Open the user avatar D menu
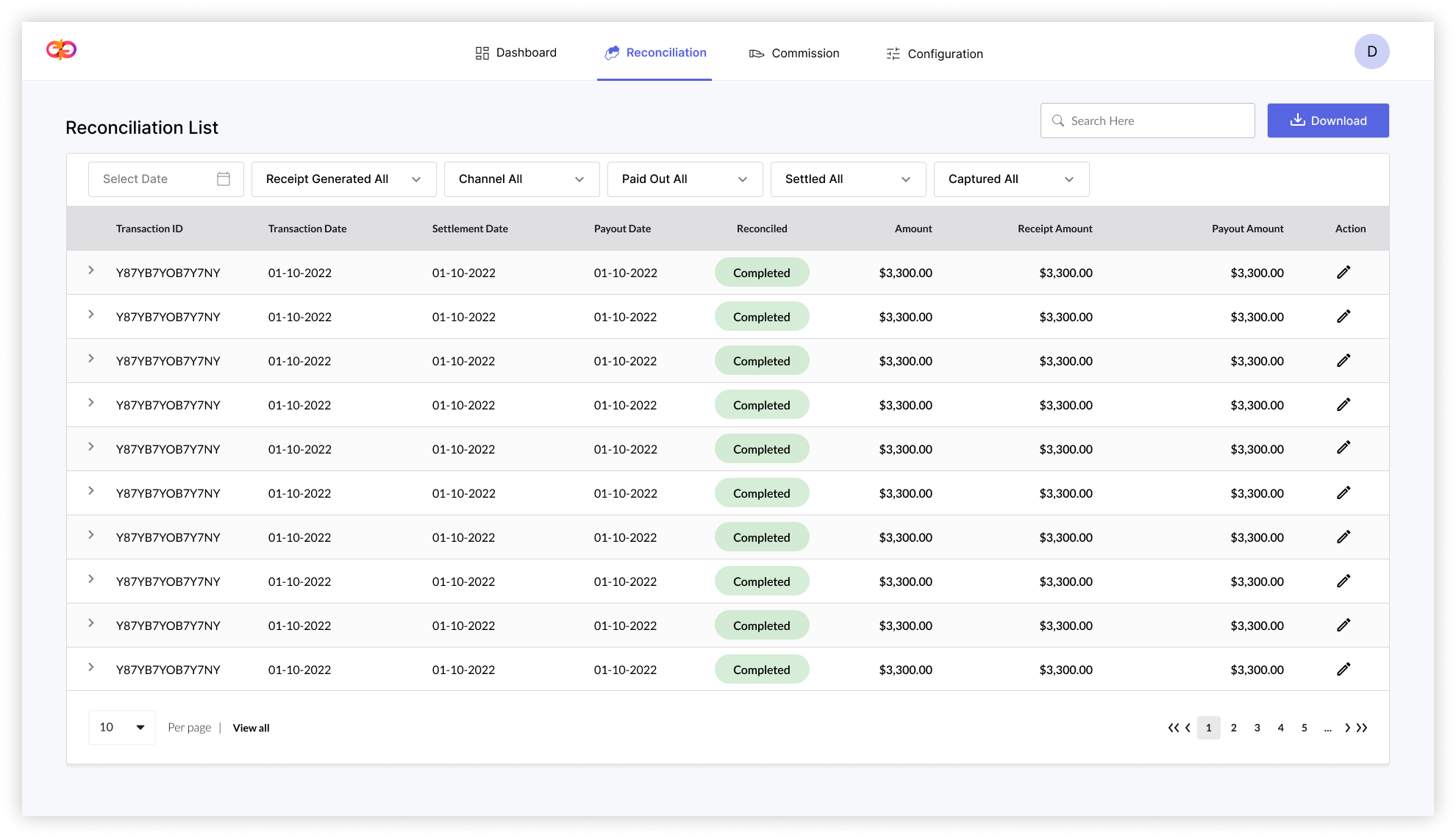 (x=1371, y=51)
